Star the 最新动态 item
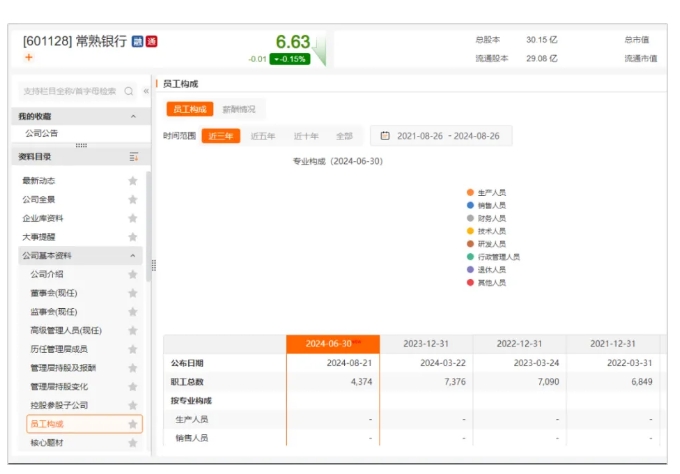The width and height of the screenshot is (680, 474). 133,181
